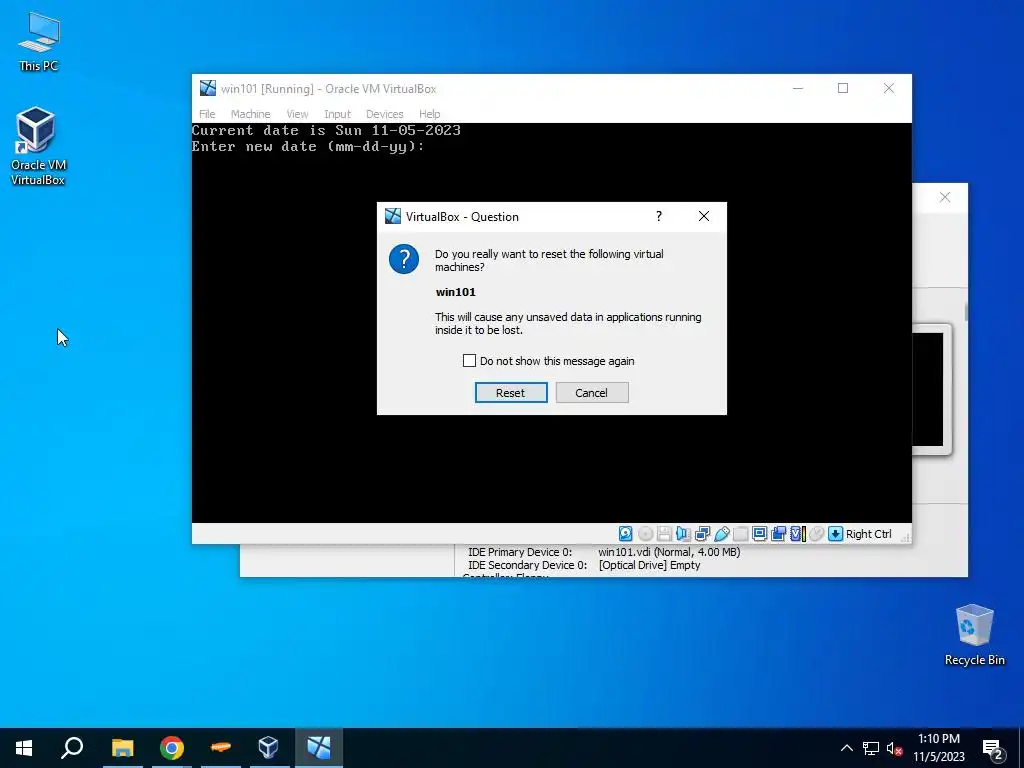The image size is (1024, 768).
Task: Click Cancel in the Question dialog
Action: (x=592, y=392)
